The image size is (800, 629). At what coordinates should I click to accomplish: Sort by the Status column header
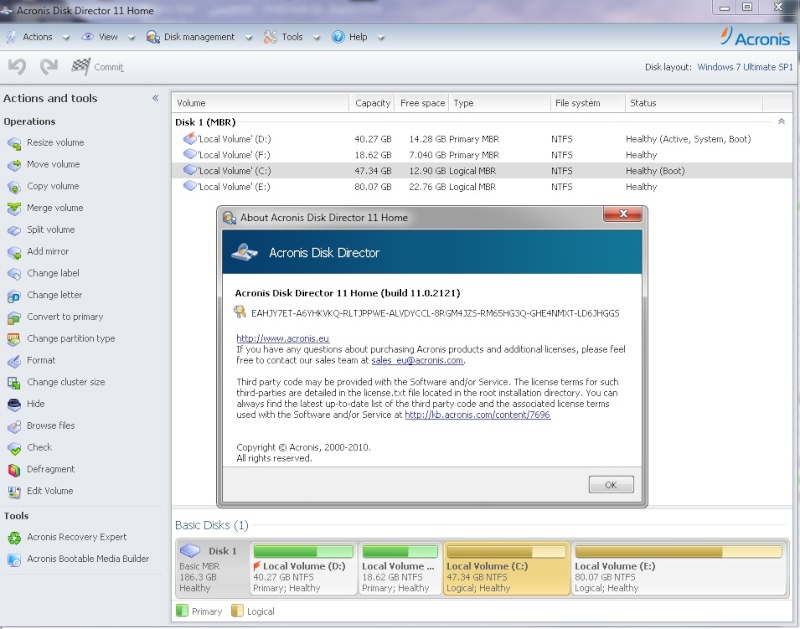pyautogui.click(x=694, y=103)
